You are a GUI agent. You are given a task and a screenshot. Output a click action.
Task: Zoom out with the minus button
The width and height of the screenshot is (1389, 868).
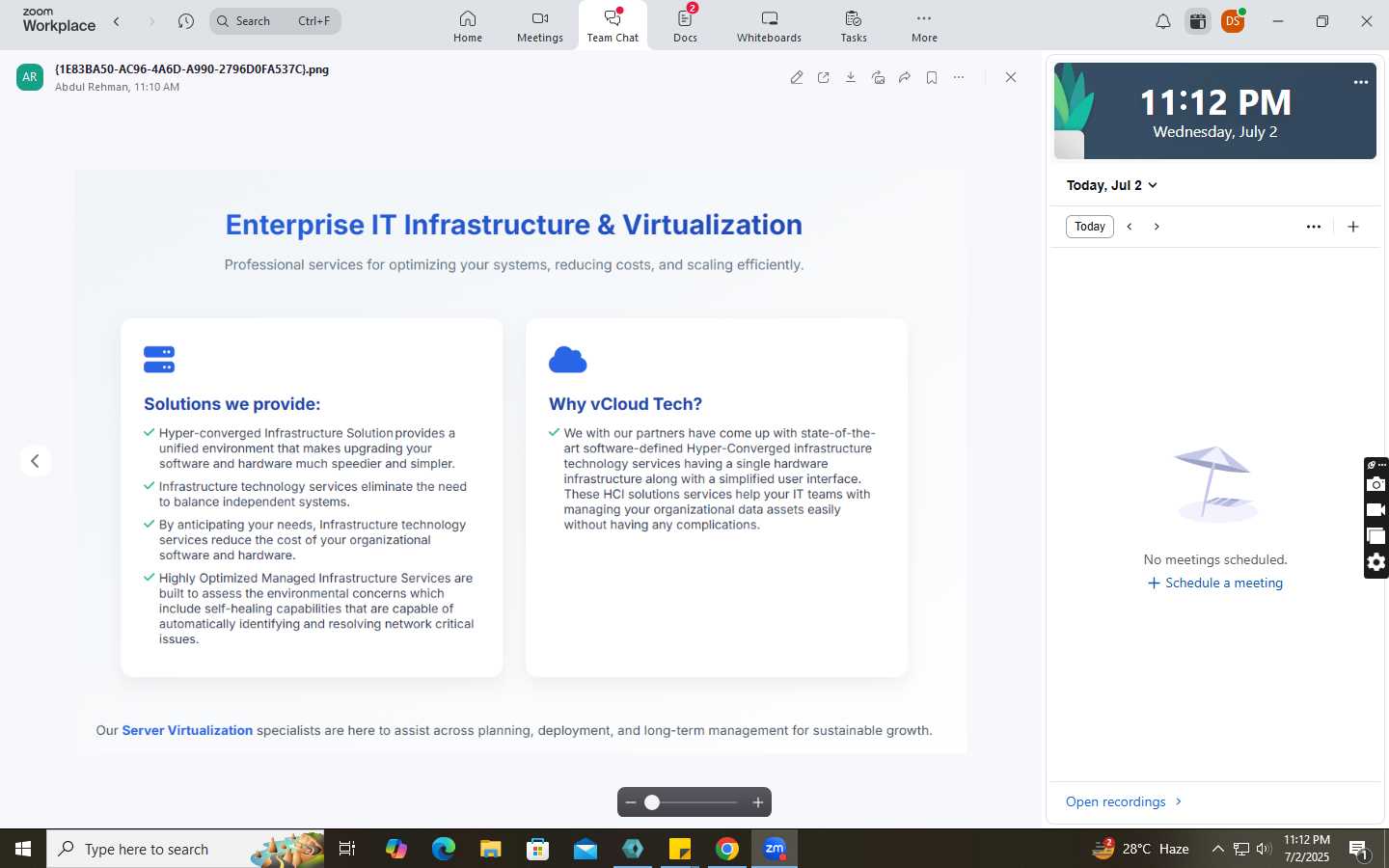pos(631,802)
